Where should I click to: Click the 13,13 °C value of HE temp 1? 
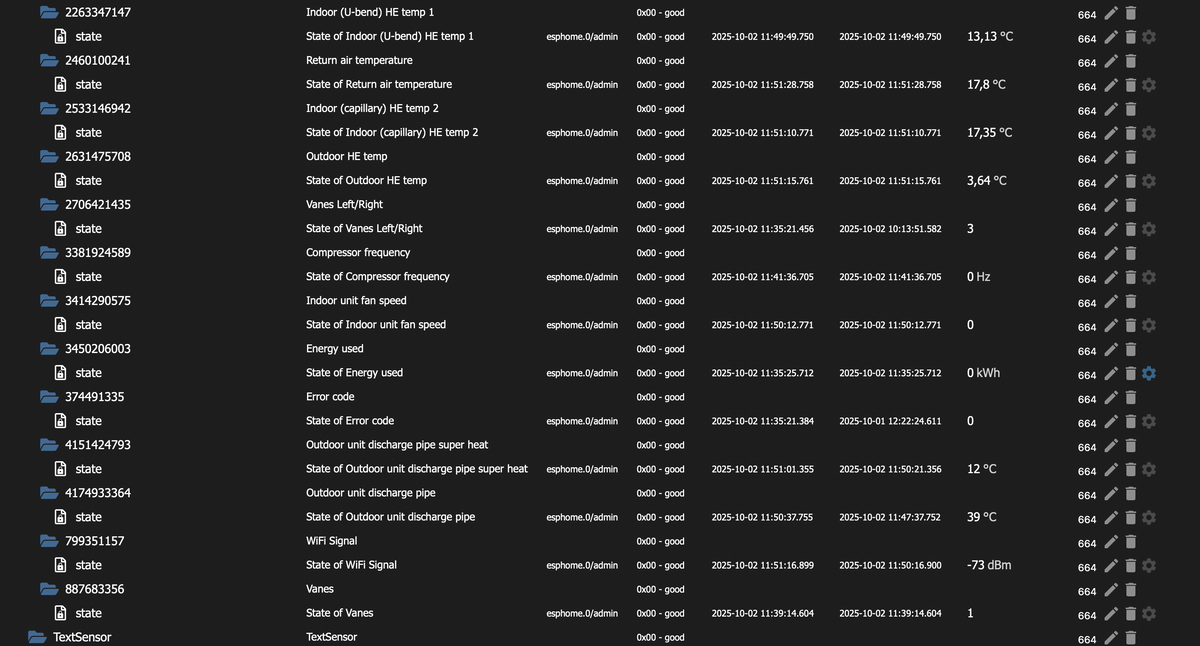tap(989, 37)
